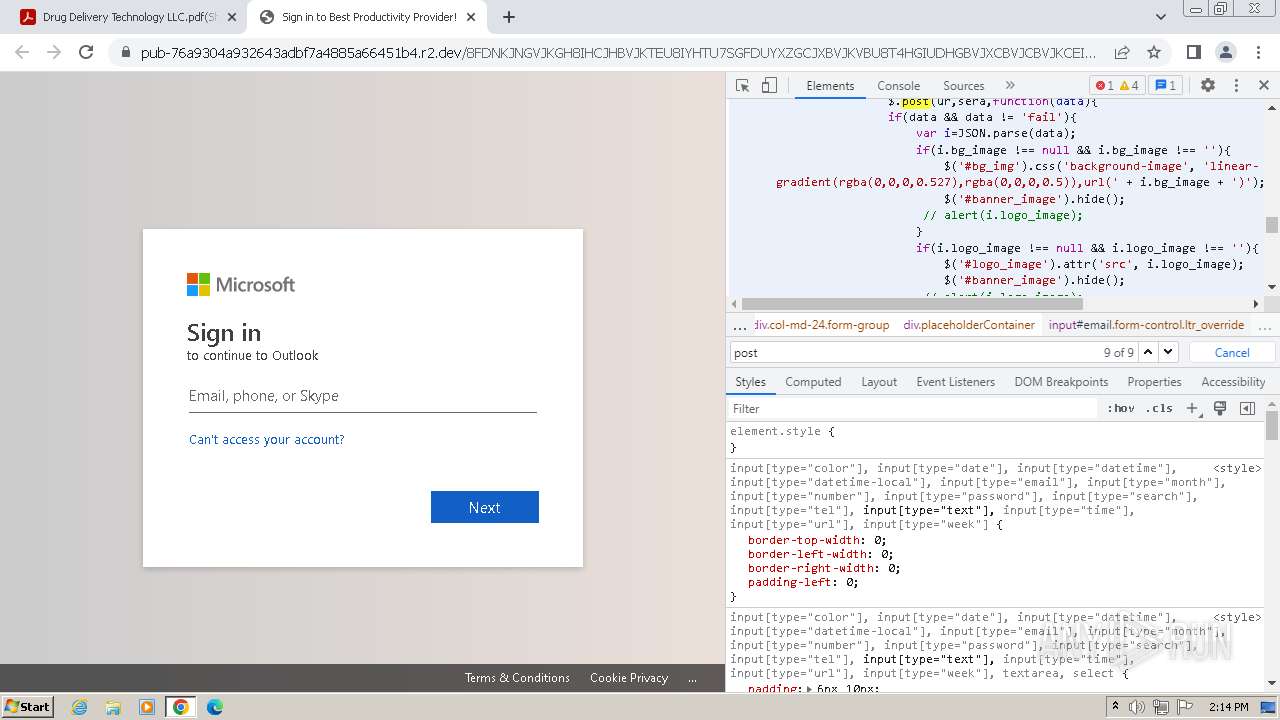This screenshot has width=1280, height=720.
Task: Add a new style rule
Action: tap(1192, 408)
